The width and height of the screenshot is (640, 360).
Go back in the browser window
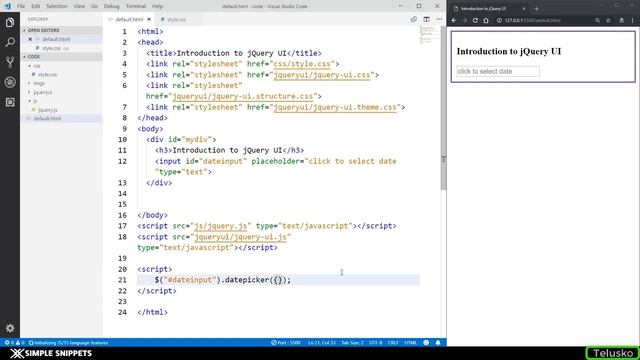click(x=454, y=20)
